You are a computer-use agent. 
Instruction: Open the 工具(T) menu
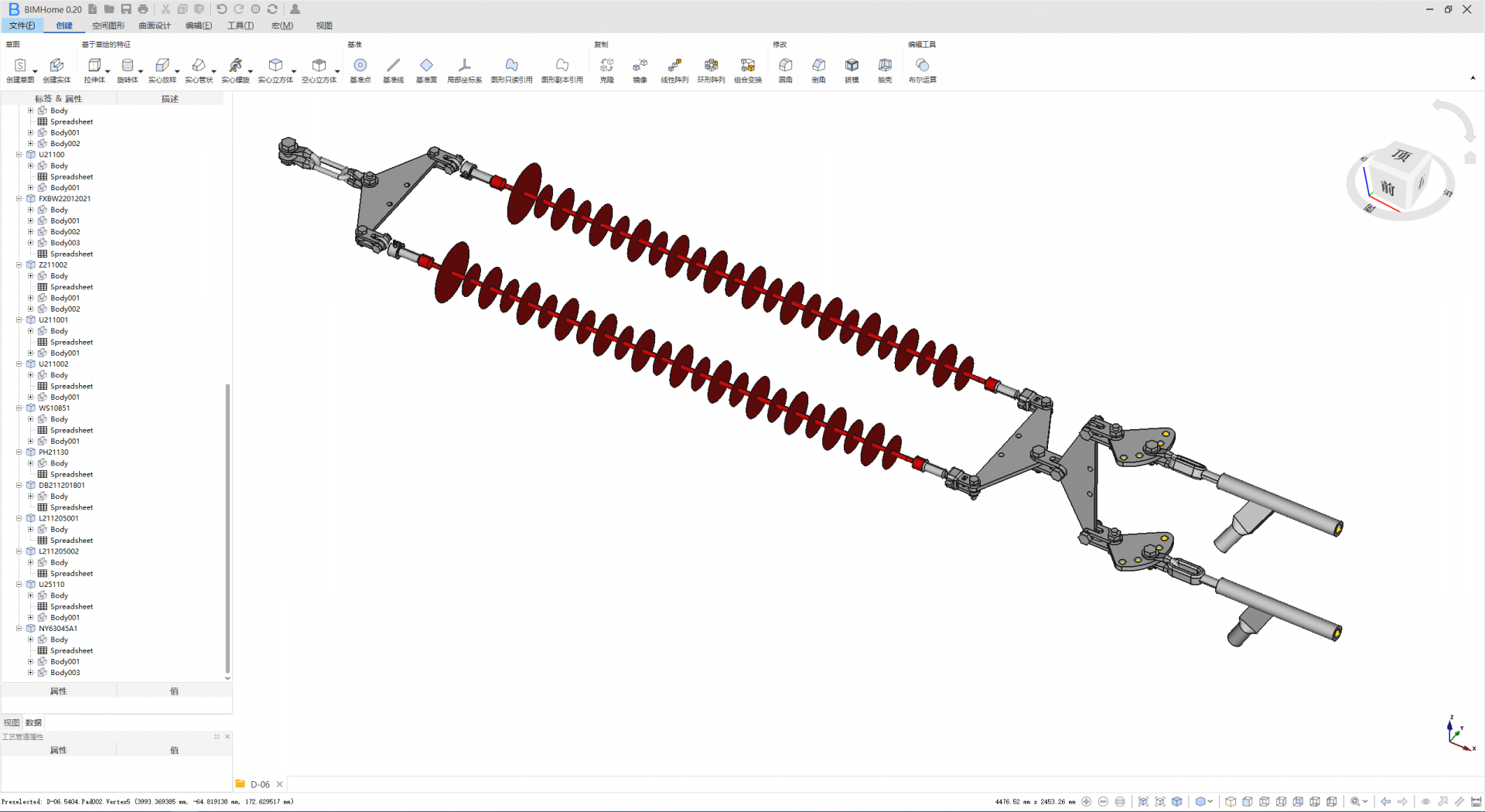click(x=241, y=26)
